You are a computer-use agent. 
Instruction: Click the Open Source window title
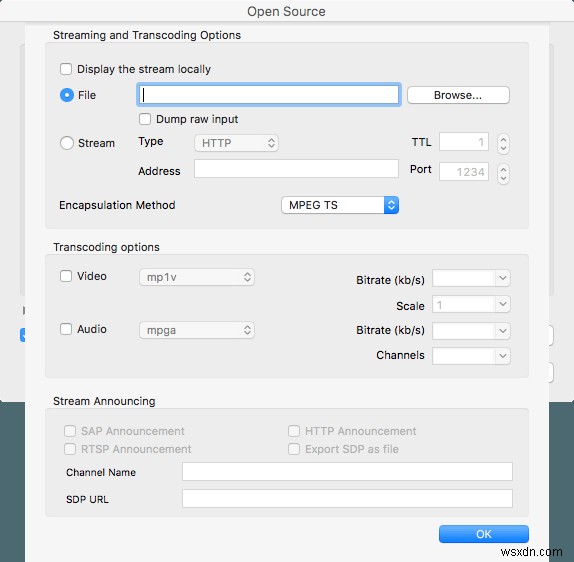point(286,11)
